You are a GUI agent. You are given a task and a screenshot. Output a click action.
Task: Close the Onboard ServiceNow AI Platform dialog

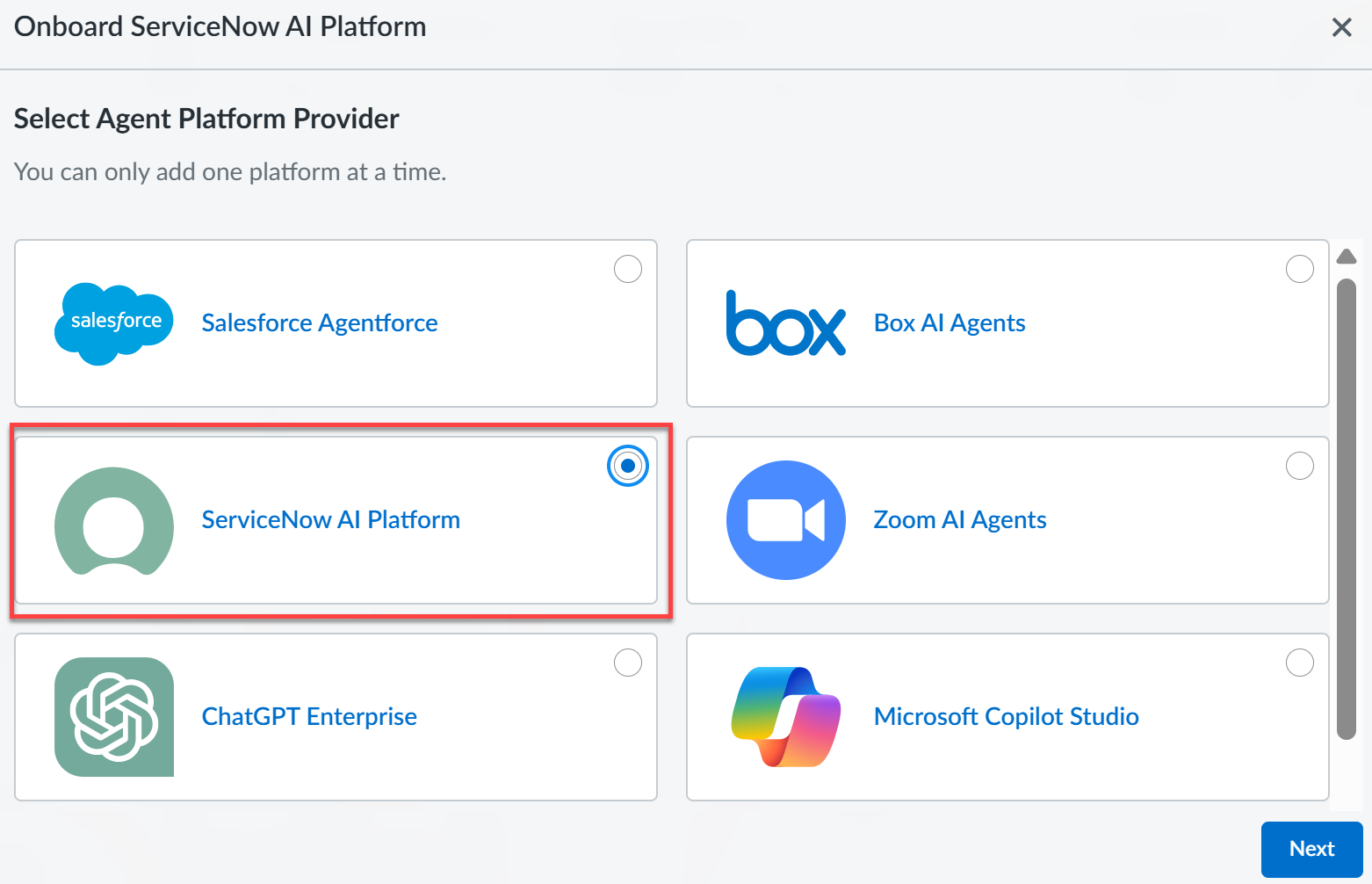[1341, 27]
